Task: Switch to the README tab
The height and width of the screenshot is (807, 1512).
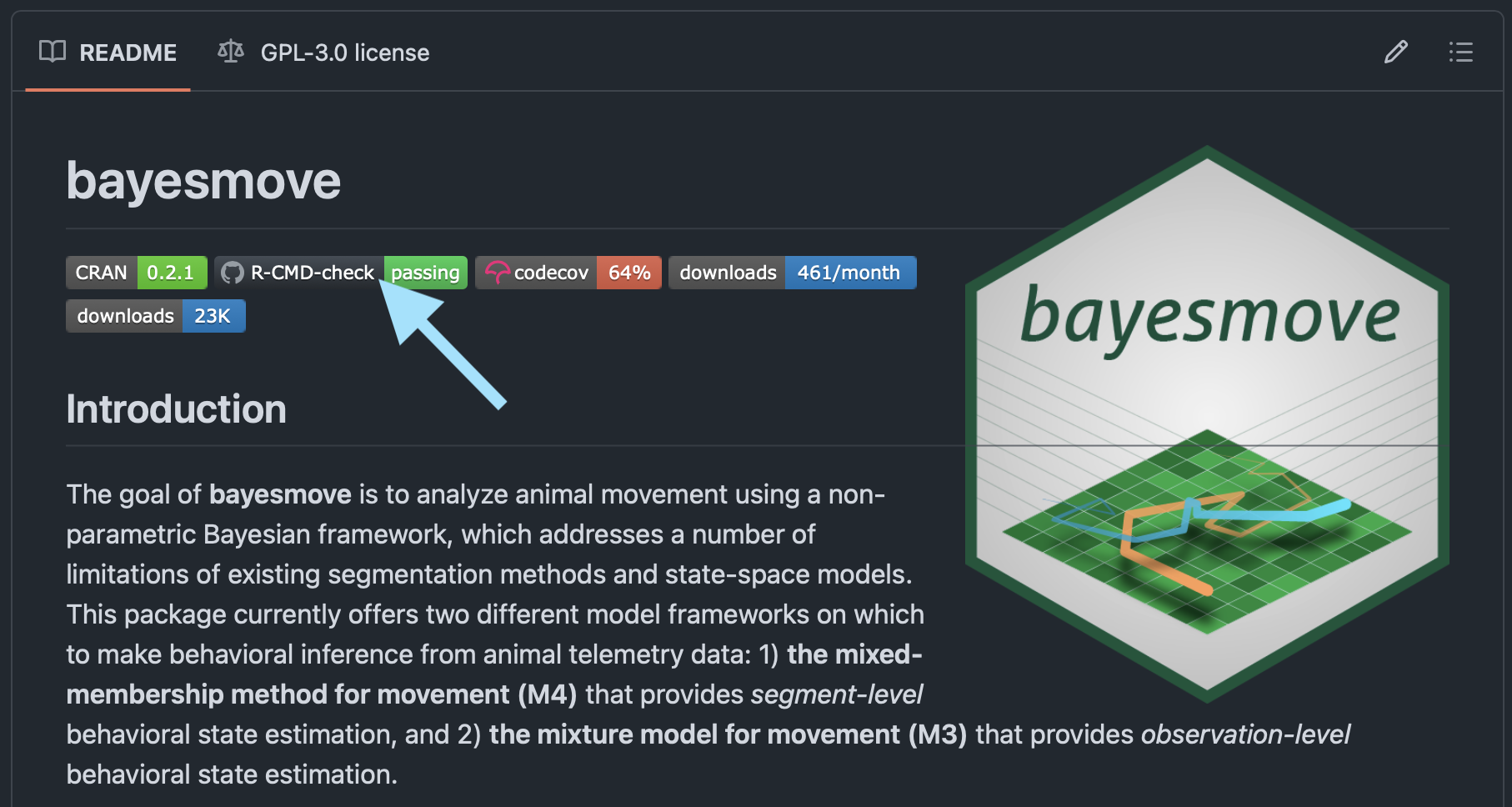Action: click(108, 53)
